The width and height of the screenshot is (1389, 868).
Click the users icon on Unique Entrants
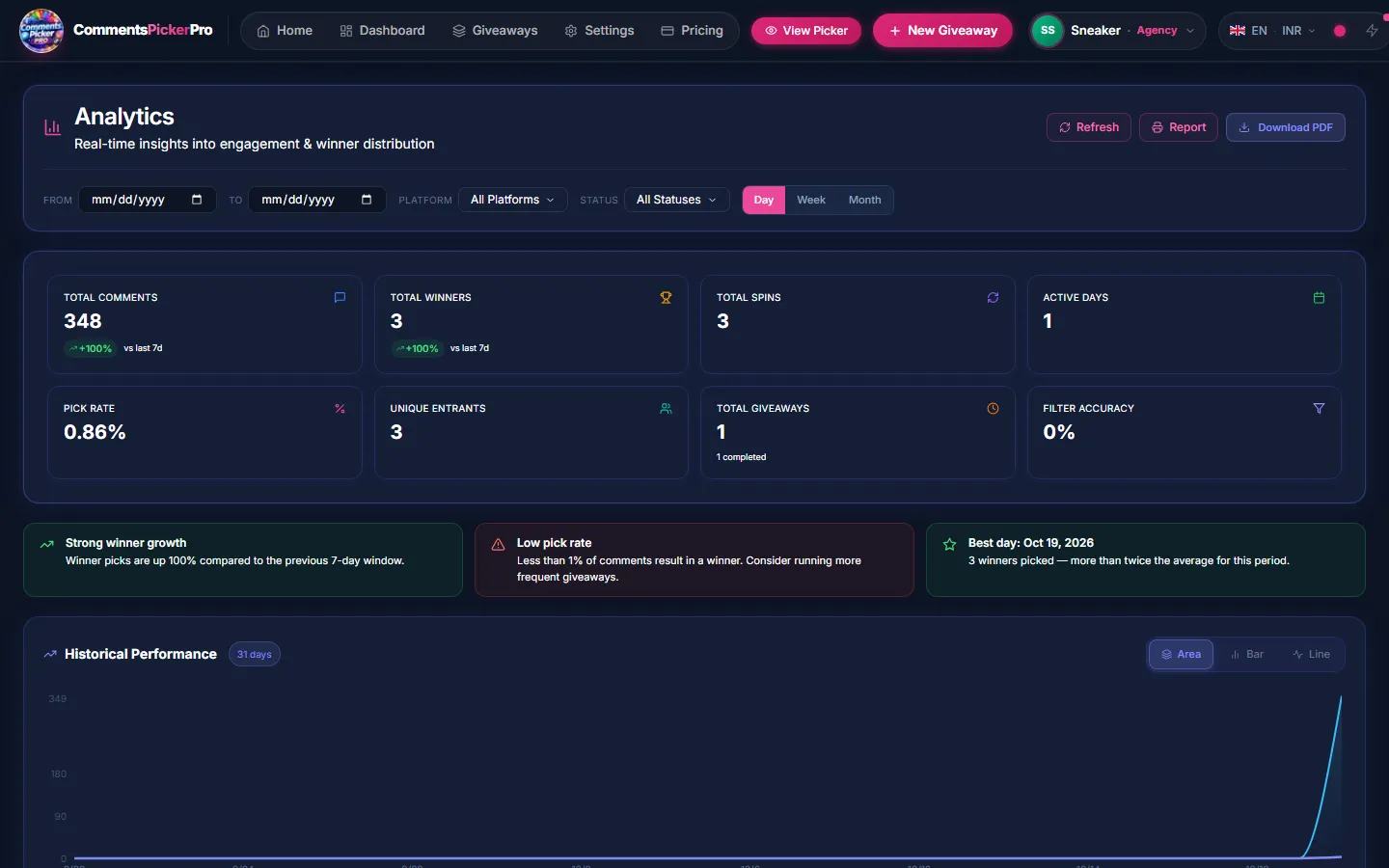coord(666,409)
